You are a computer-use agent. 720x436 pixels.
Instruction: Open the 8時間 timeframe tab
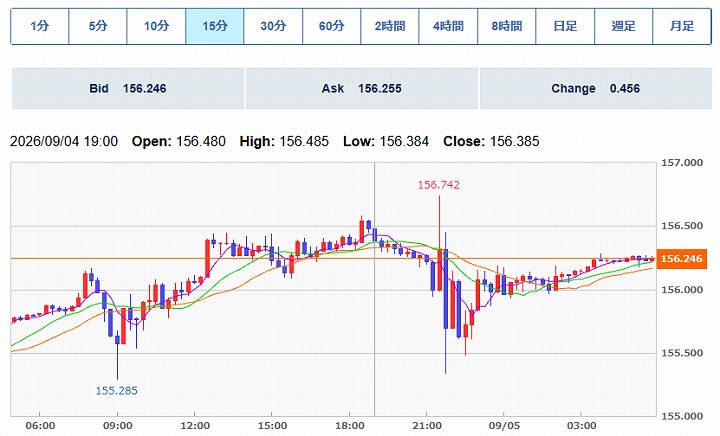pyautogui.click(x=506, y=26)
